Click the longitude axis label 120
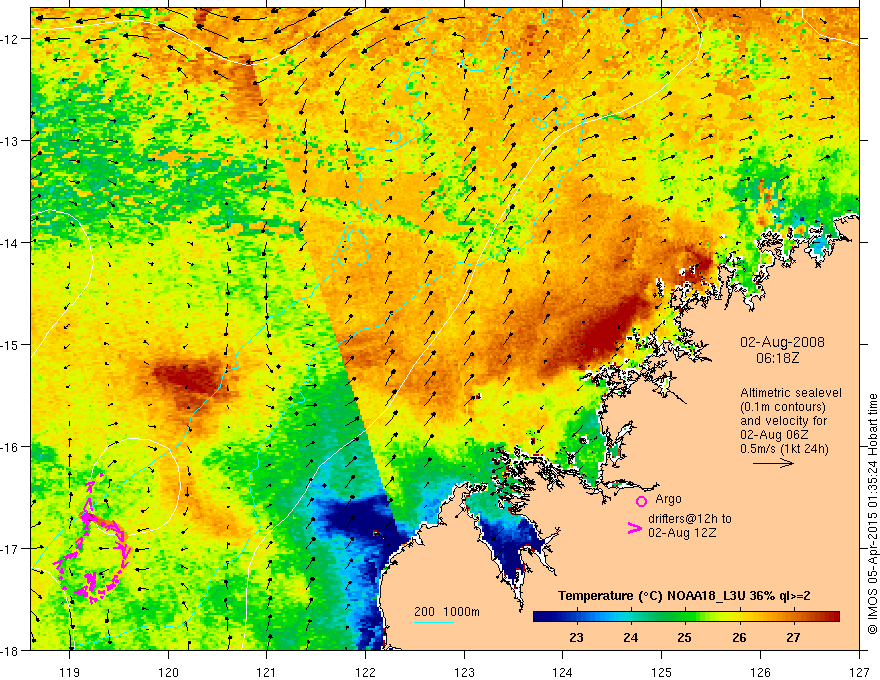The width and height of the screenshot is (880, 680). click(168, 672)
